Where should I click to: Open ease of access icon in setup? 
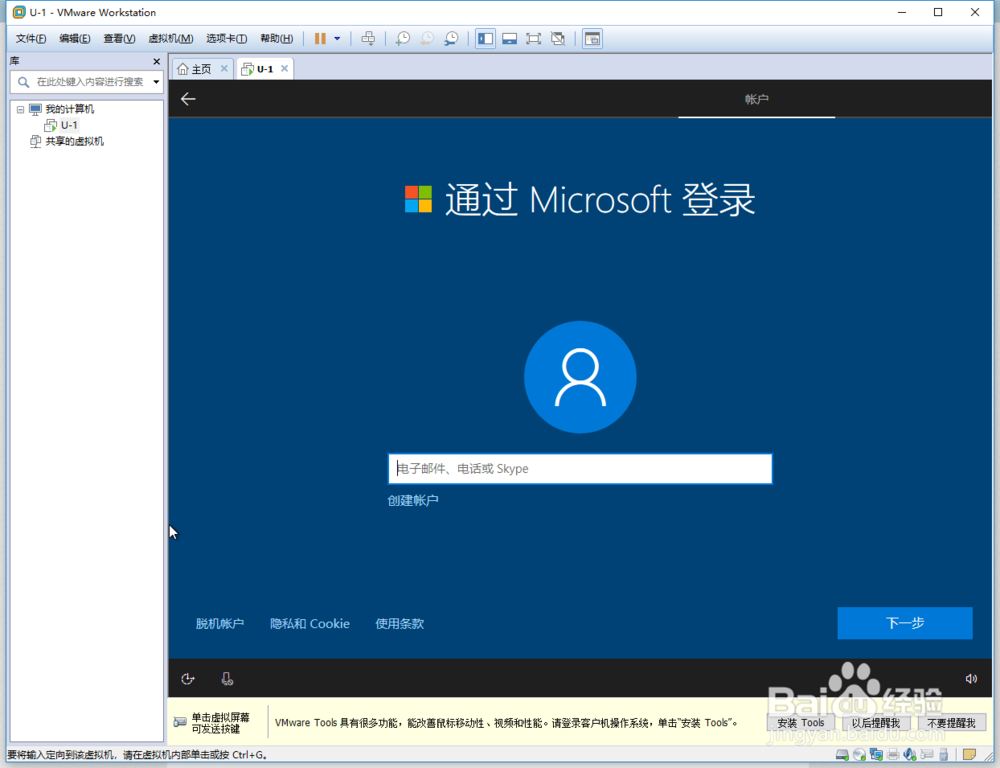tap(188, 679)
